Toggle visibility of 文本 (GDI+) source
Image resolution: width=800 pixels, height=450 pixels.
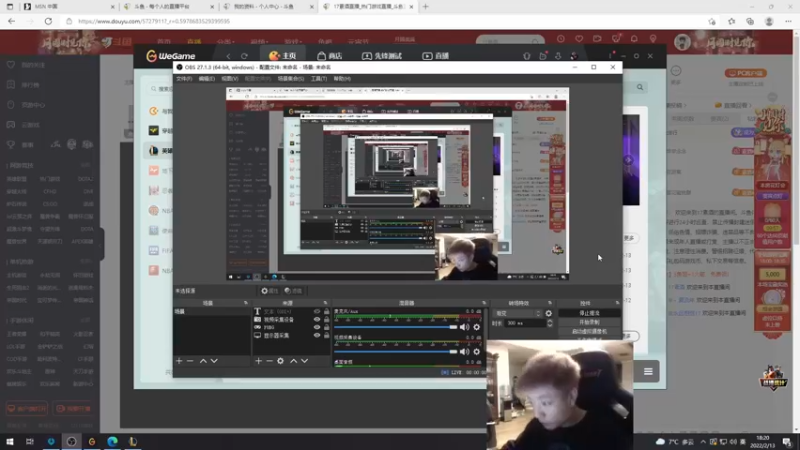(x=317, y=311)
